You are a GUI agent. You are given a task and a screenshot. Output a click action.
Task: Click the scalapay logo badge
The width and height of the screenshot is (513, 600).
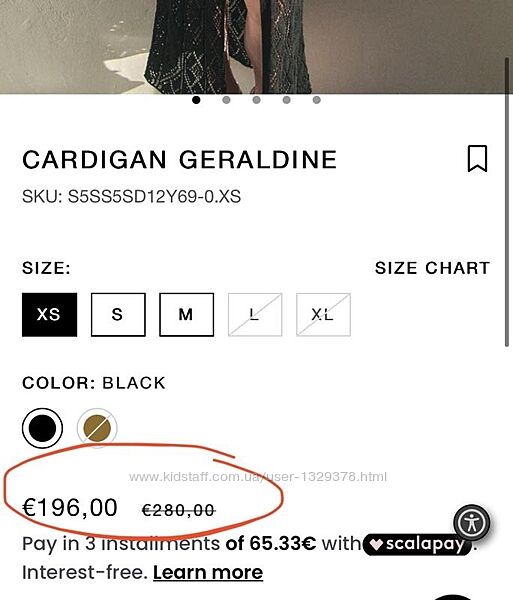point(417,544)
